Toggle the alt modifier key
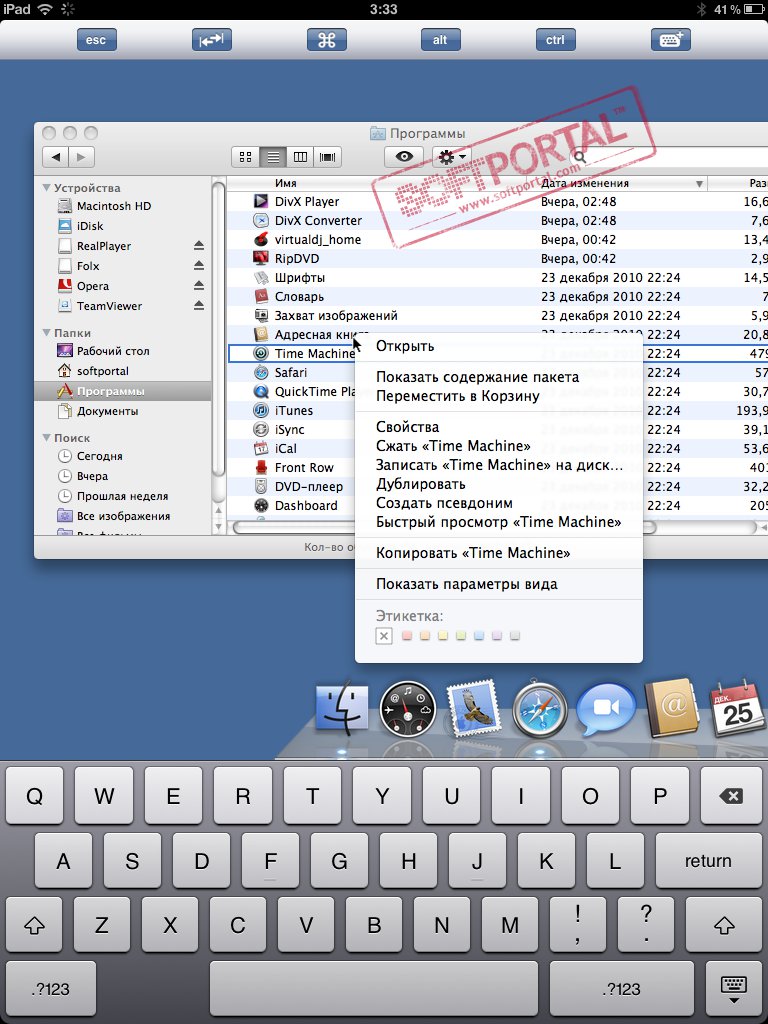The width and height of the screenshot is (768, 1024). (440, 40)
